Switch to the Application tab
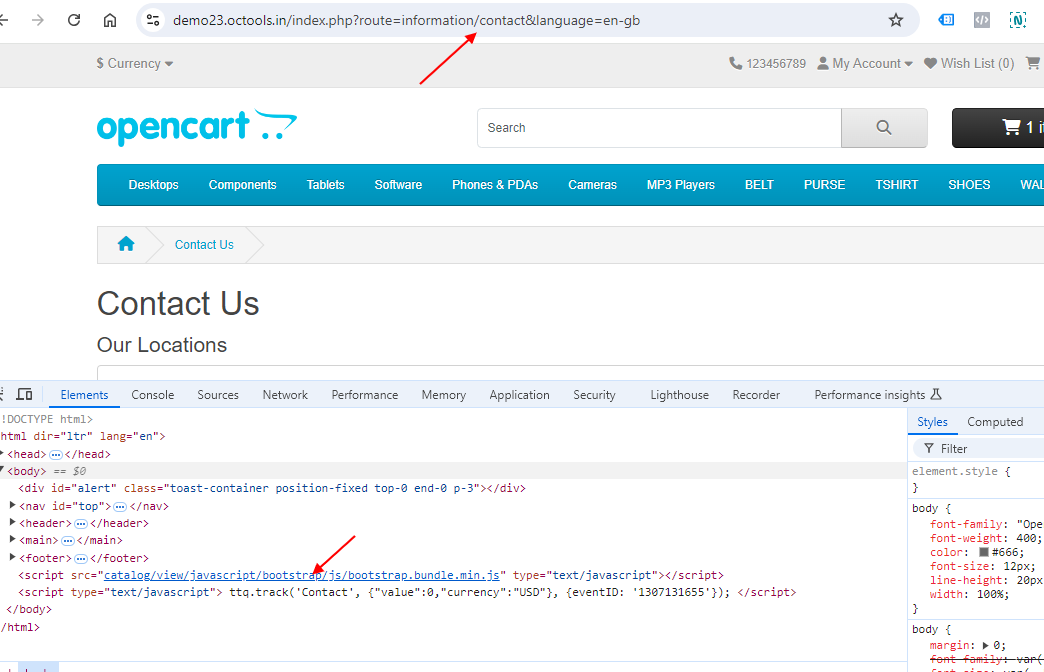Screen dimensions: 1044x672 (519, 395)
